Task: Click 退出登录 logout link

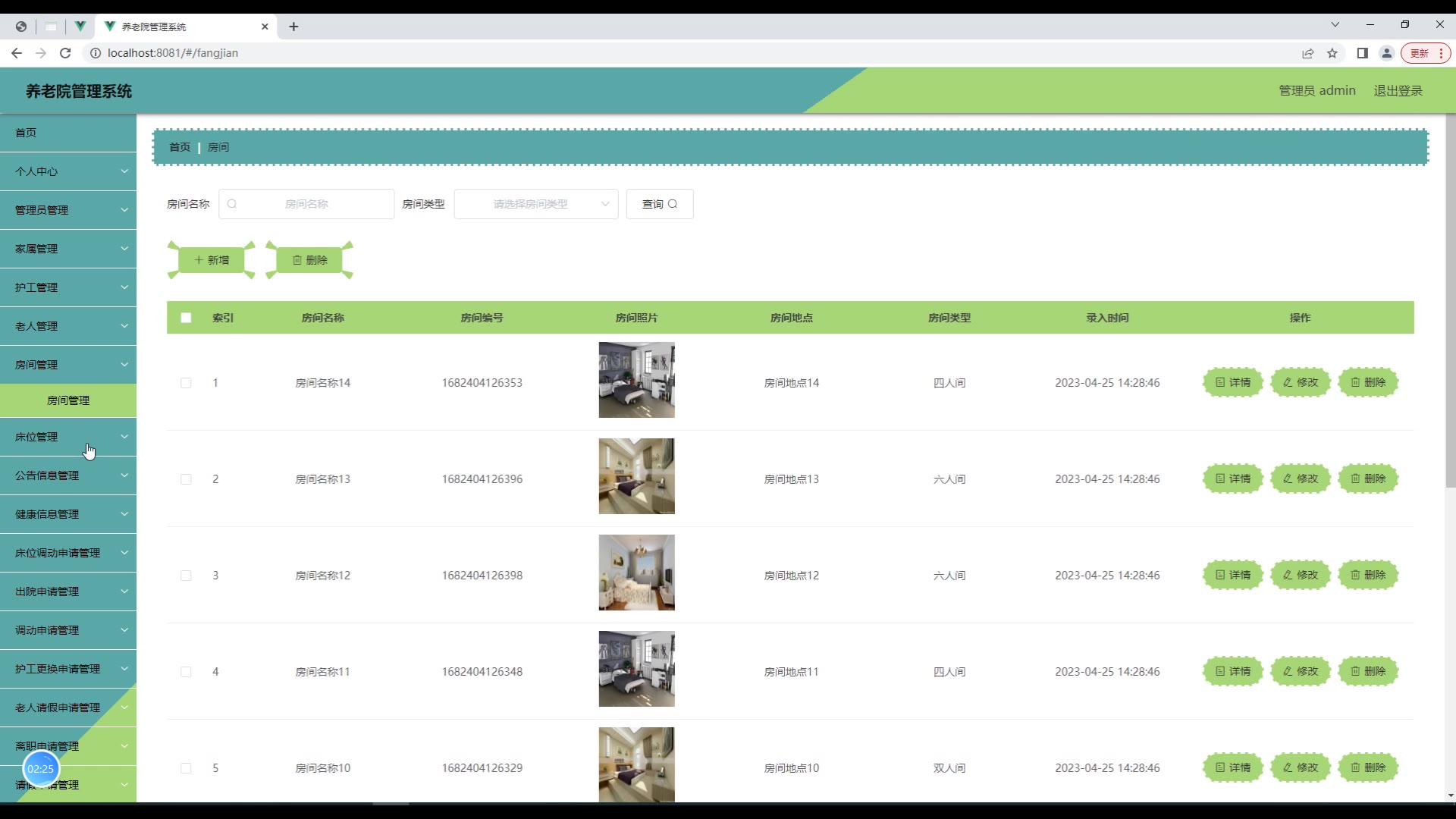Action: pos(1398,90)
